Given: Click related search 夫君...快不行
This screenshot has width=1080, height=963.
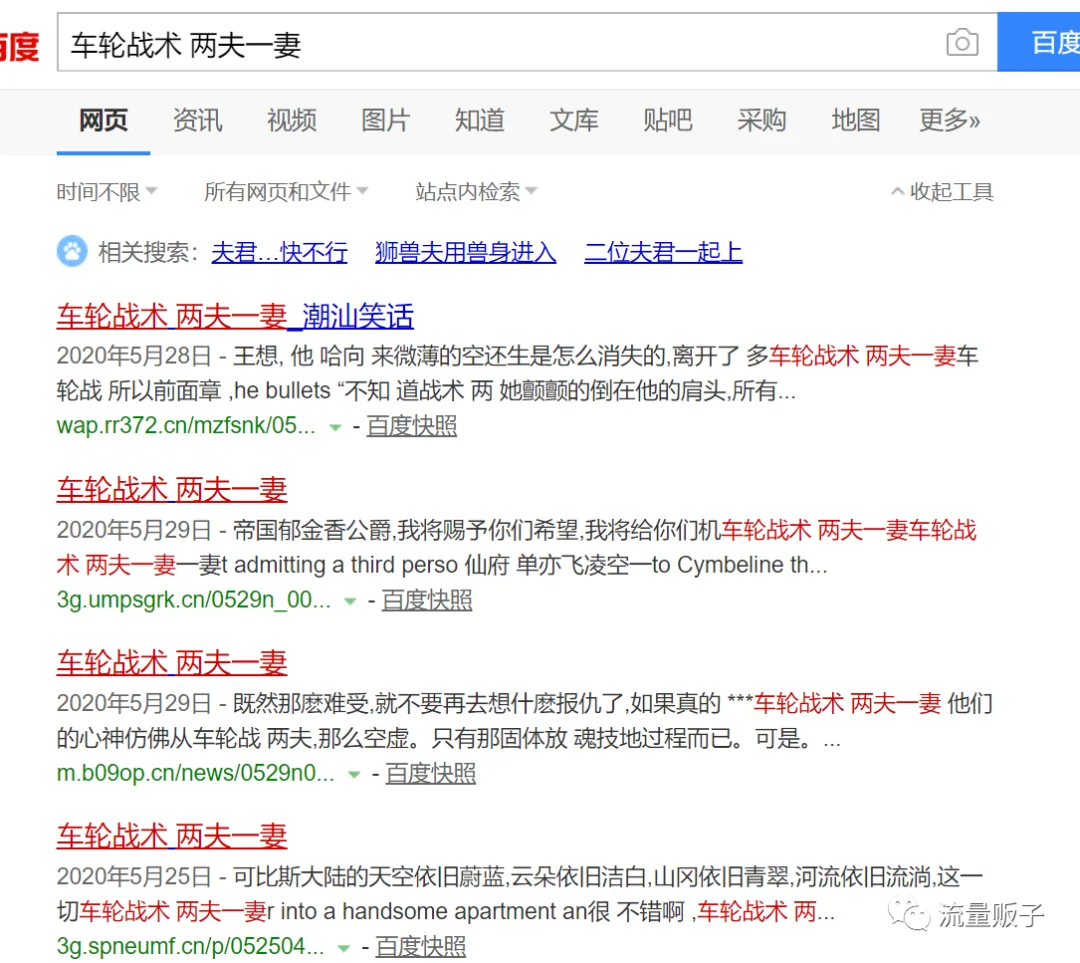Looking at the screenshot, I should (280, 252).
